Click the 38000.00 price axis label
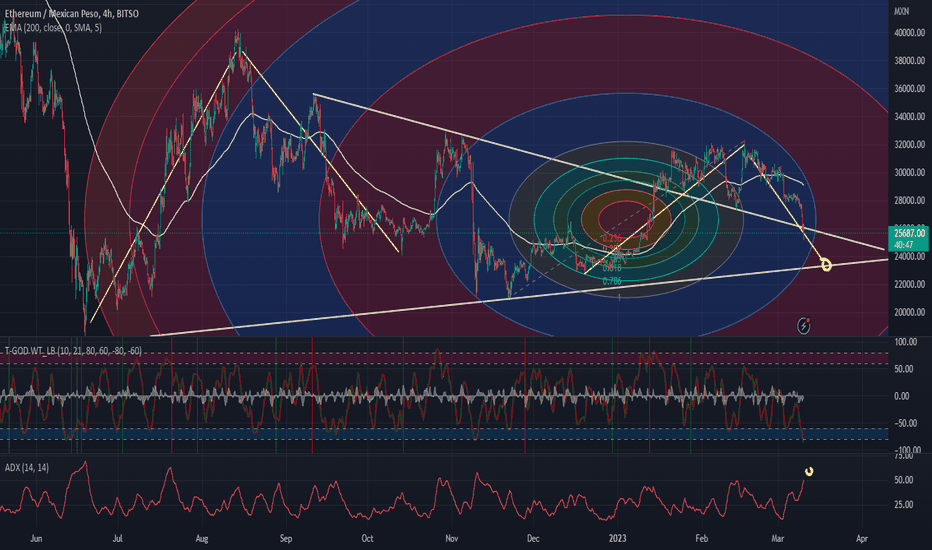The height and width of the screenshot is (550, 932). coord(909,61)
